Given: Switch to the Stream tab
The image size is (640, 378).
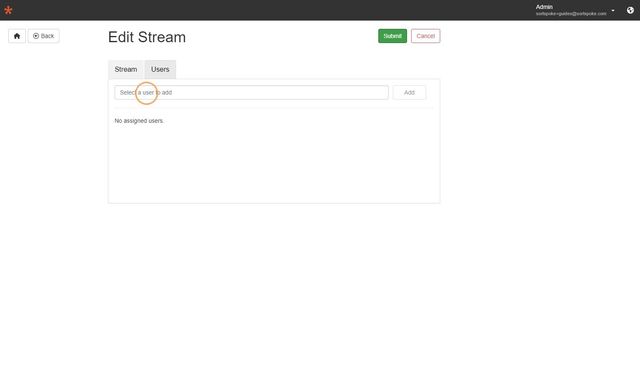Looking at the screenshot, I should [x=126, y=69].
